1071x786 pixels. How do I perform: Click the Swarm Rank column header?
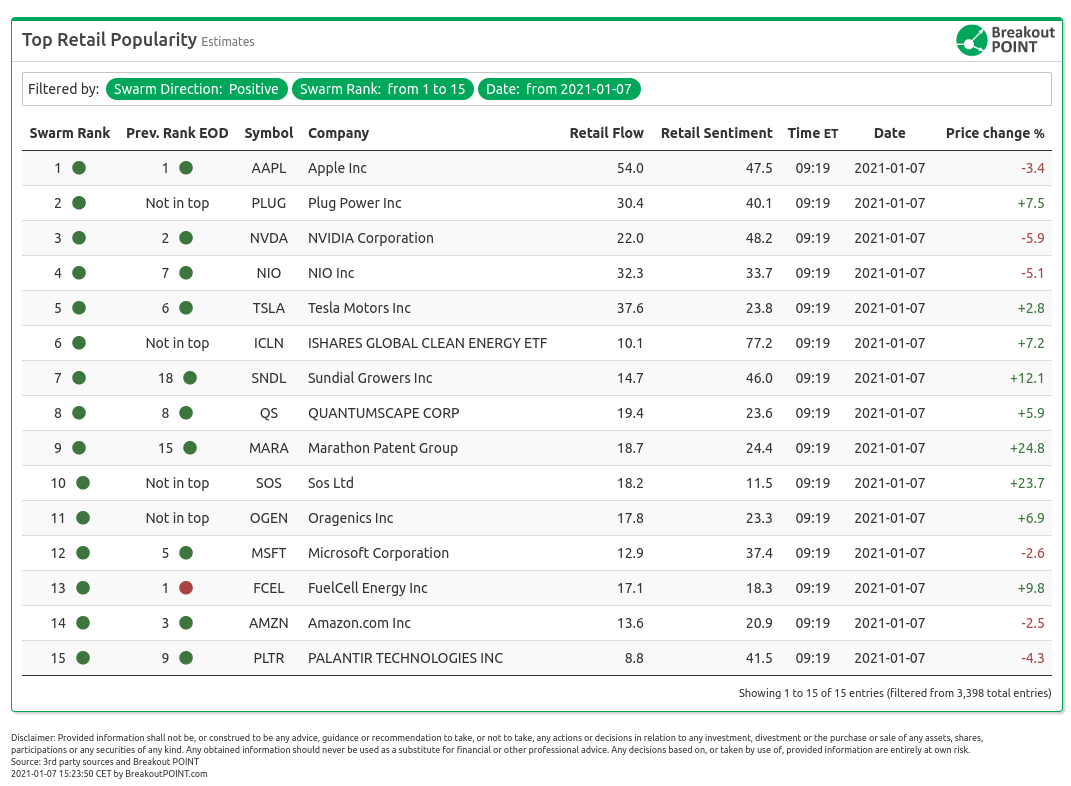click(70, 133)
